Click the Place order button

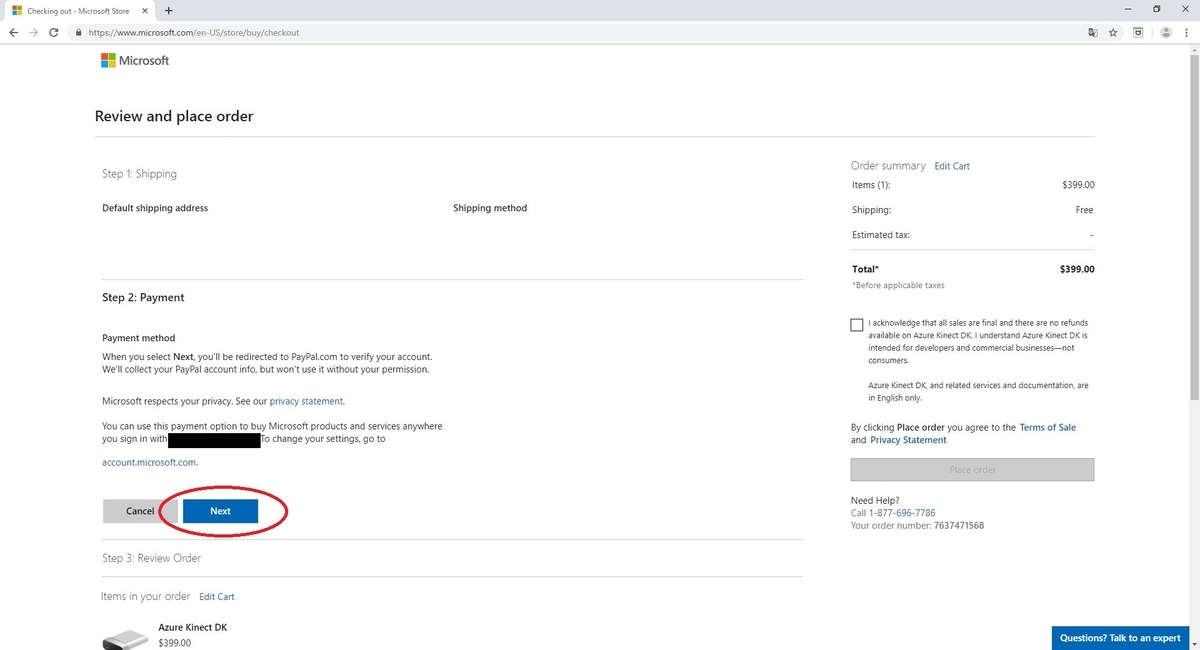[x=972, y=469]
